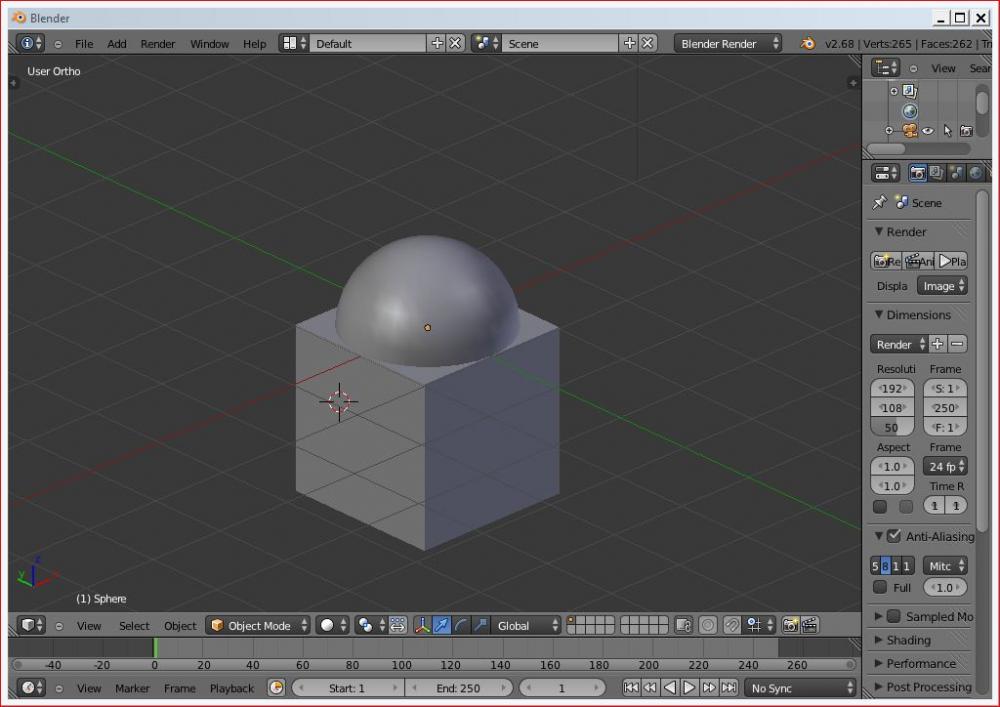Open the Blender Render engine dropdown
Screen dimensions: 1000x707
pos(729,44)
